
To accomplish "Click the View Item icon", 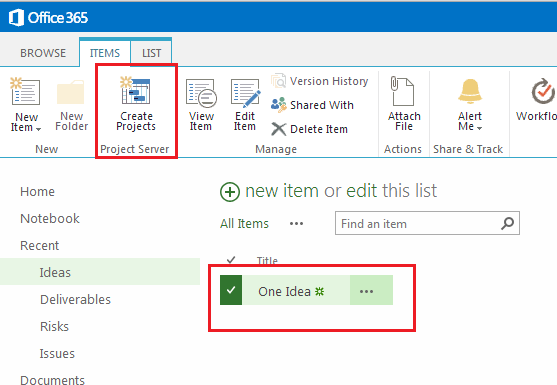I will pos(201,93).
